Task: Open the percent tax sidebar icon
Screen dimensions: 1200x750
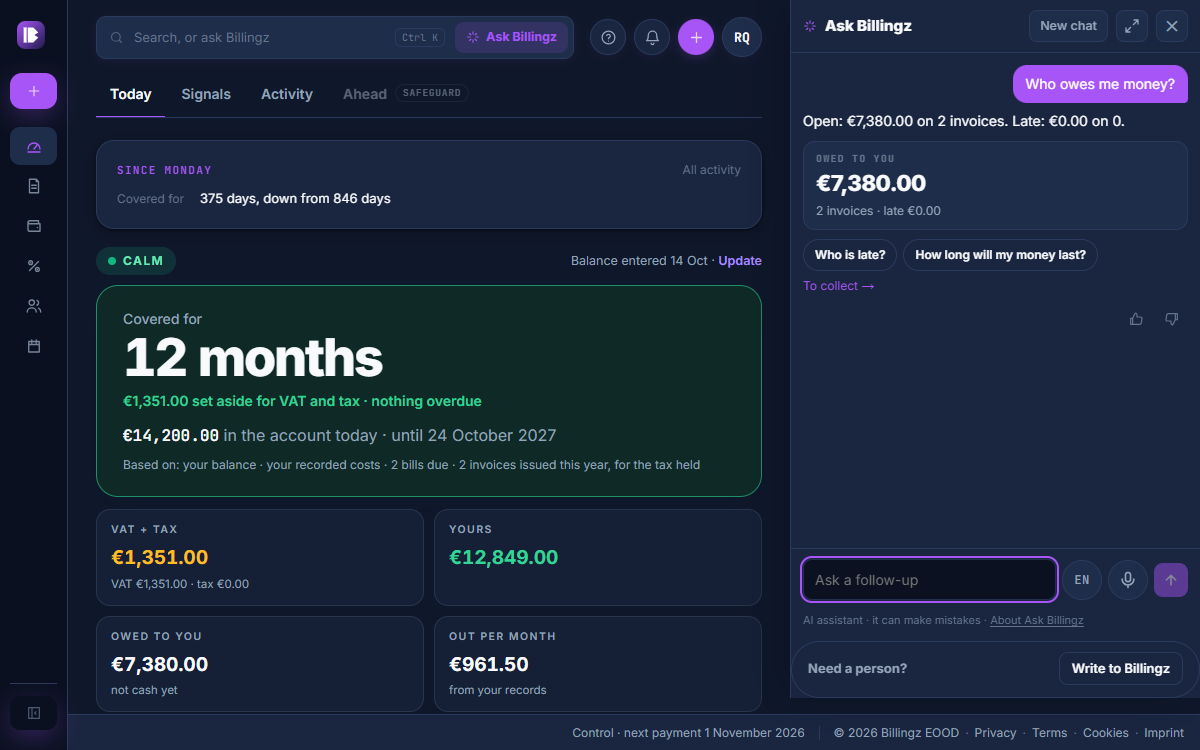Action: (33, 266)
